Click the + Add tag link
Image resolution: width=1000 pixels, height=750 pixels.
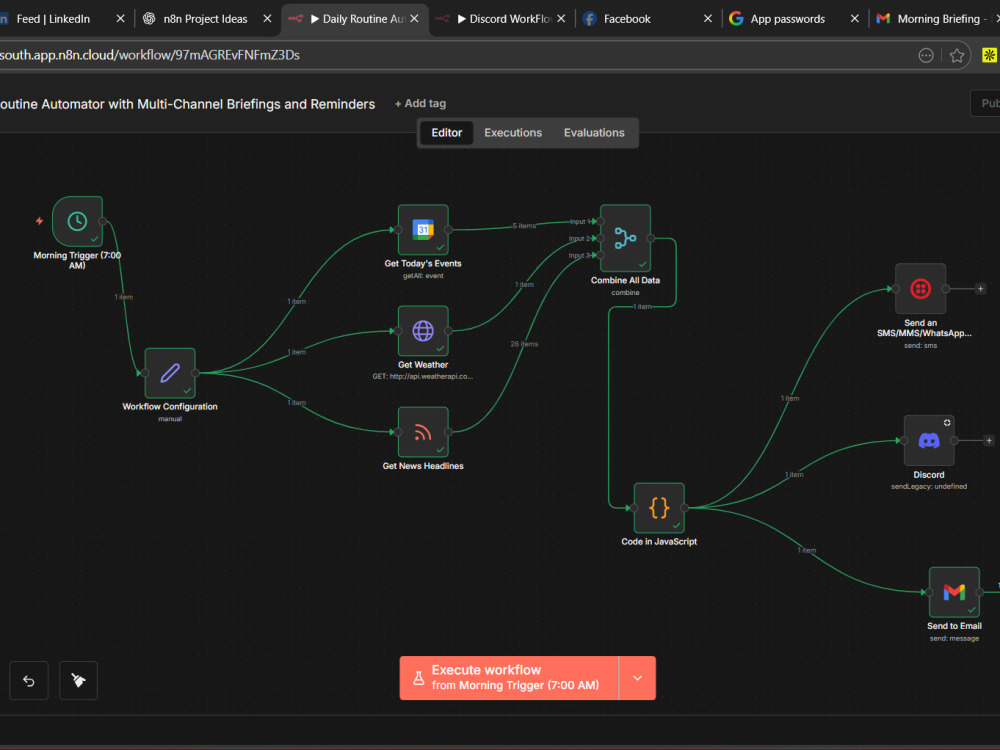tap(420, 103)
